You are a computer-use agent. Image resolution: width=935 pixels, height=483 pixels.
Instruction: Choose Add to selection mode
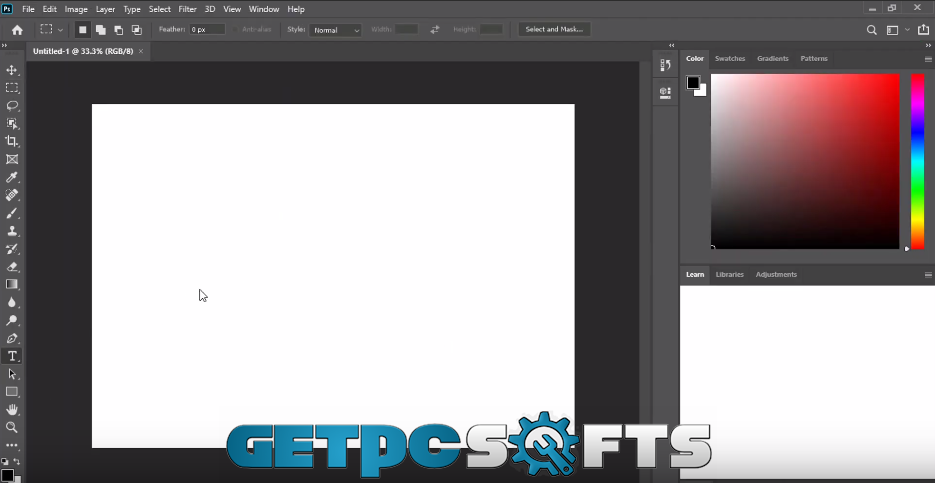(x=100, y=30)
